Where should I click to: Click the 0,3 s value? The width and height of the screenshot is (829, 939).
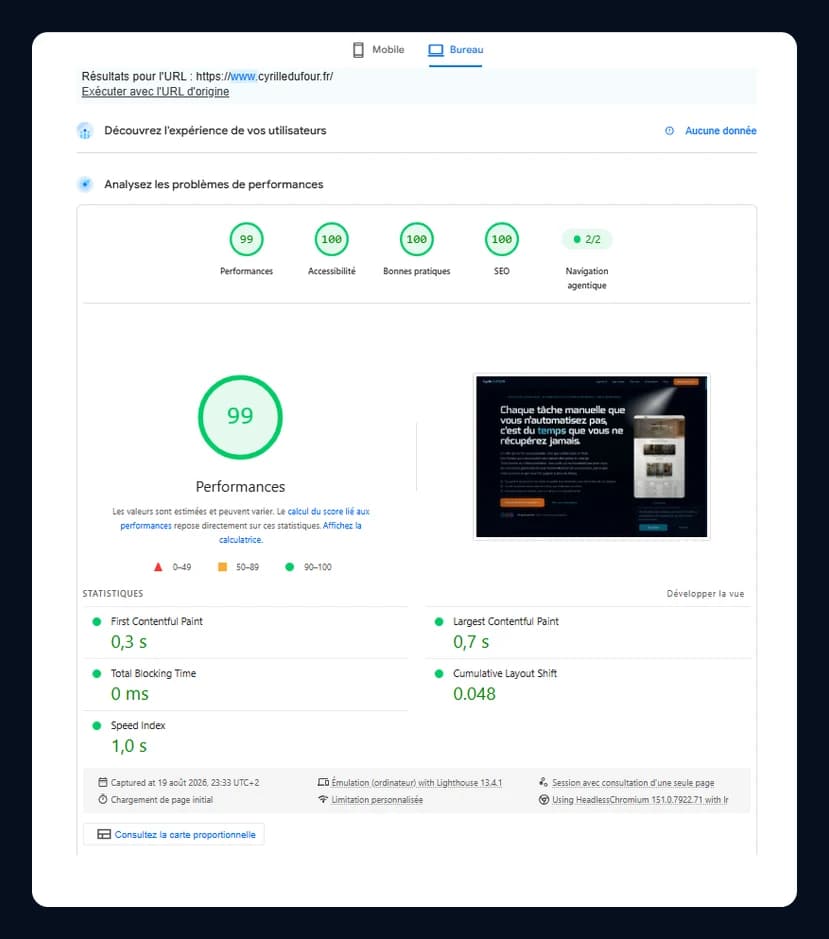(129, 642)
